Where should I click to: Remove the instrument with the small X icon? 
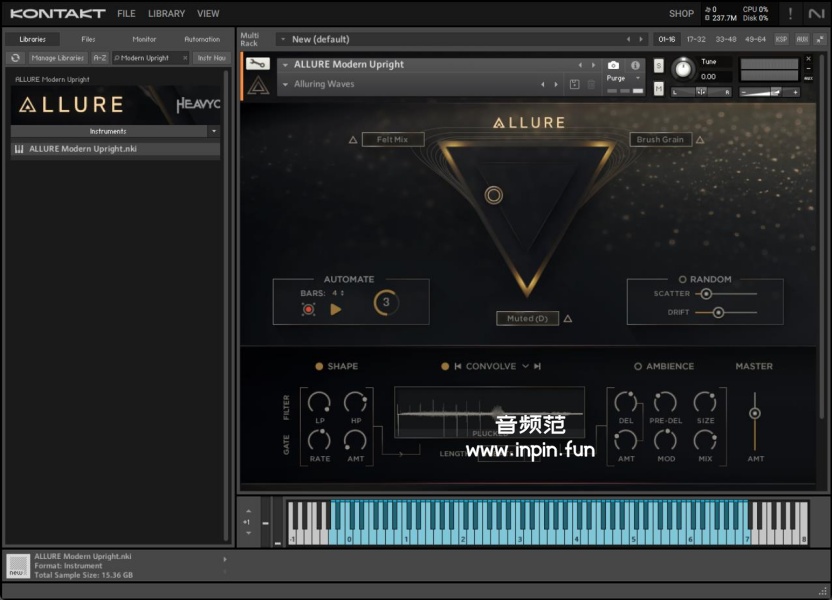coord(809,59)
